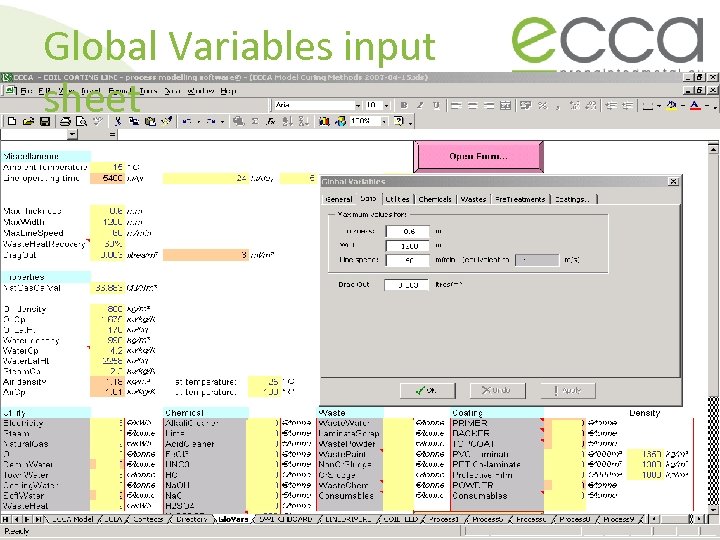Image resolution: width=720 pixels, height=540 pixels.
Task: Sort ascending with the A-Z icon
Action: pos(287,121)
